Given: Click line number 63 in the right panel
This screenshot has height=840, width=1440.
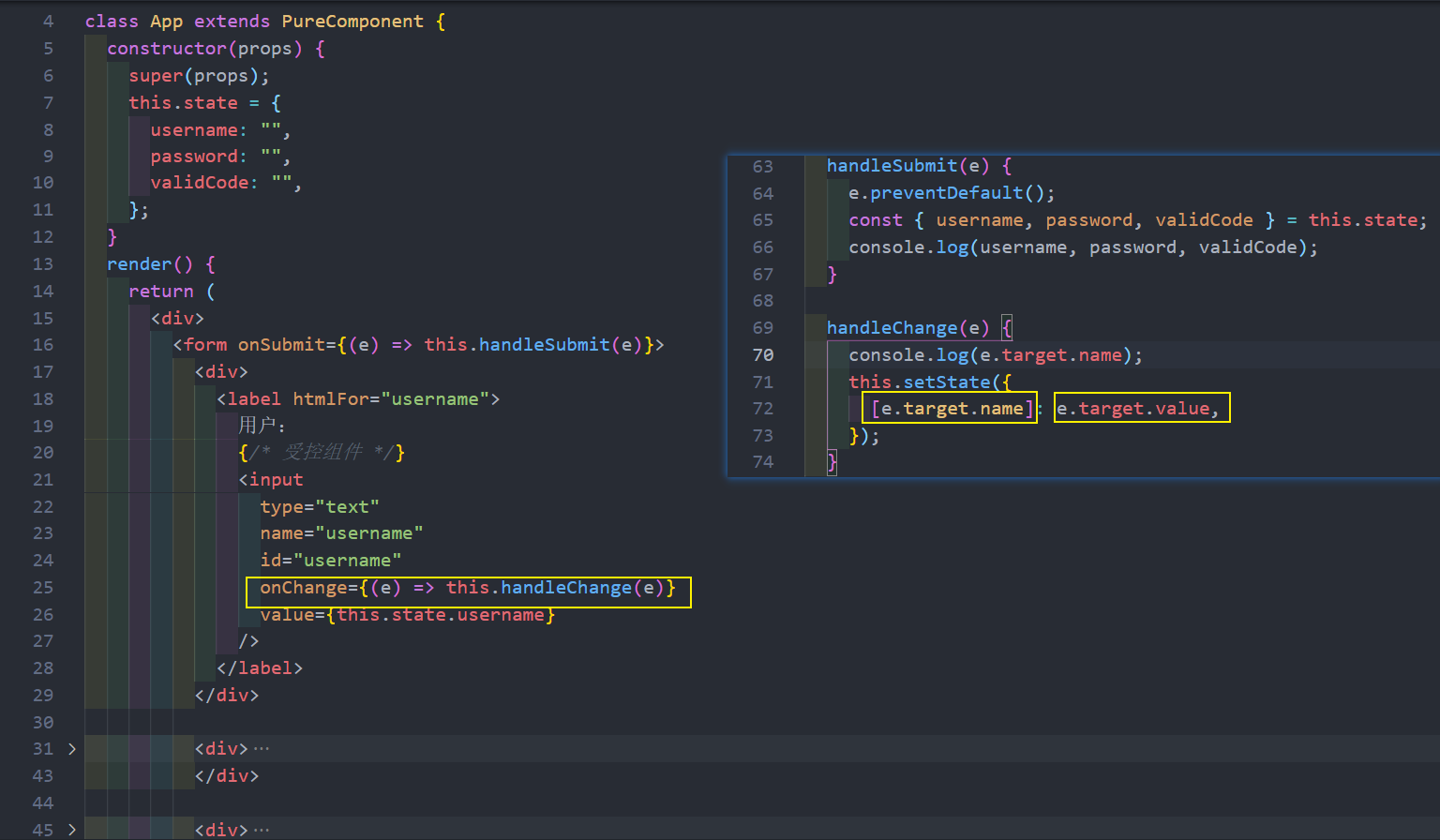Looking at the screenshot, I should pyautogui.click(x=763, y=166).
